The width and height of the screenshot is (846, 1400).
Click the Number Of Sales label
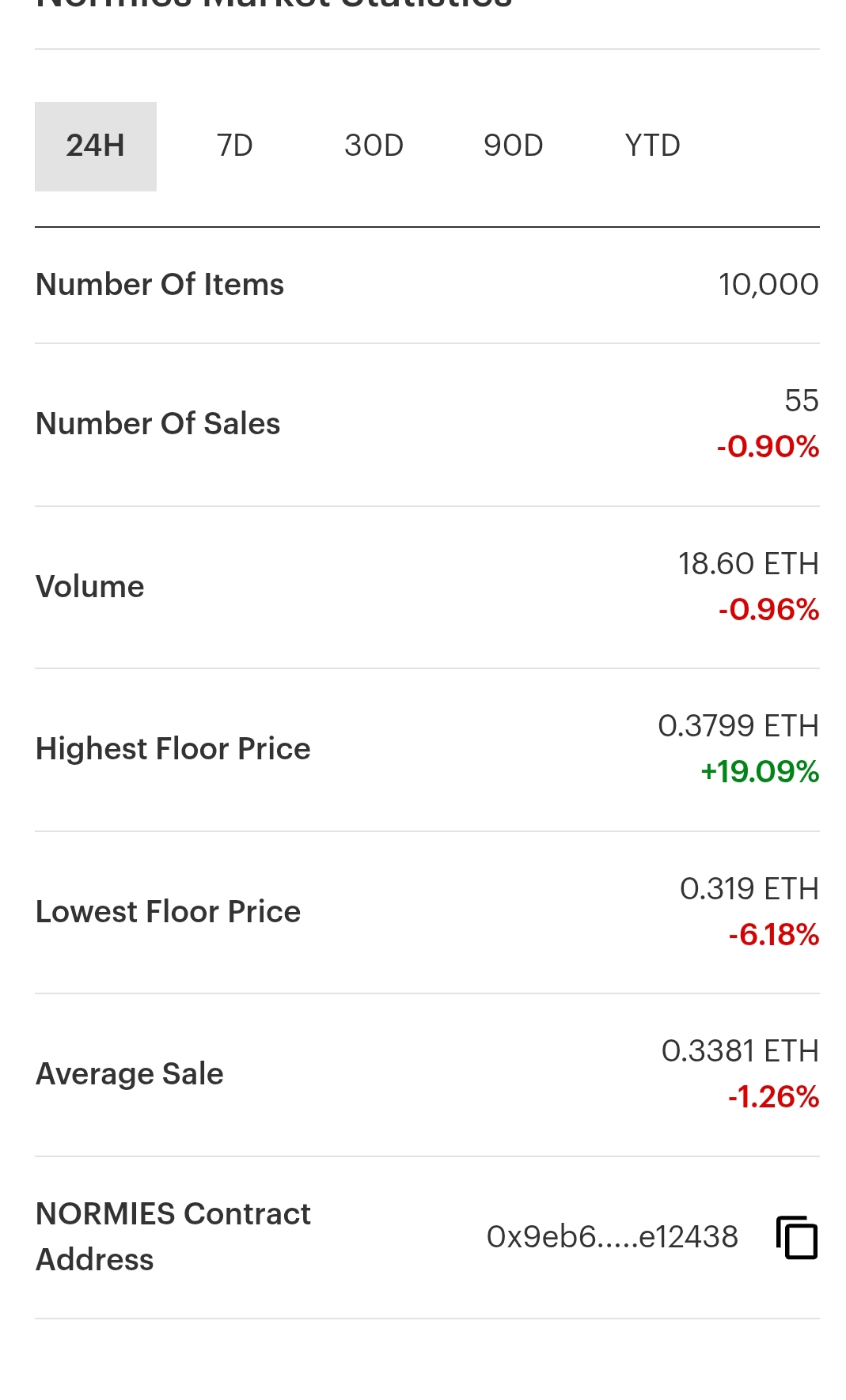pos(158,424)
